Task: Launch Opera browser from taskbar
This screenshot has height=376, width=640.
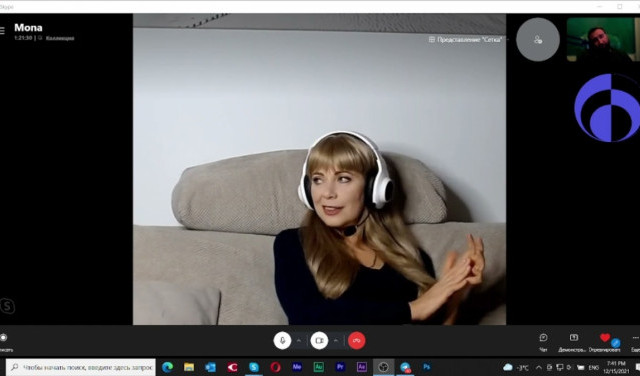Action: tap(276, 367)
